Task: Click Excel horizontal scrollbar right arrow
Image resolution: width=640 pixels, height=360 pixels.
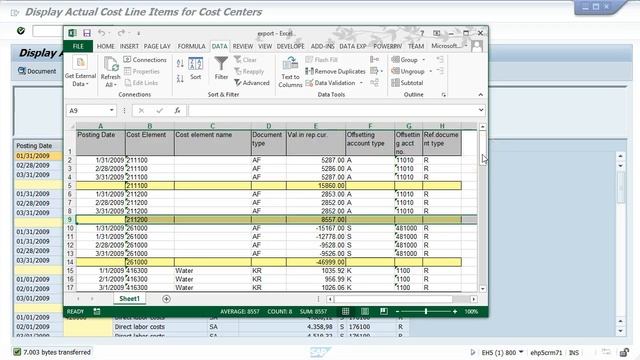Action: coord(473,299)
